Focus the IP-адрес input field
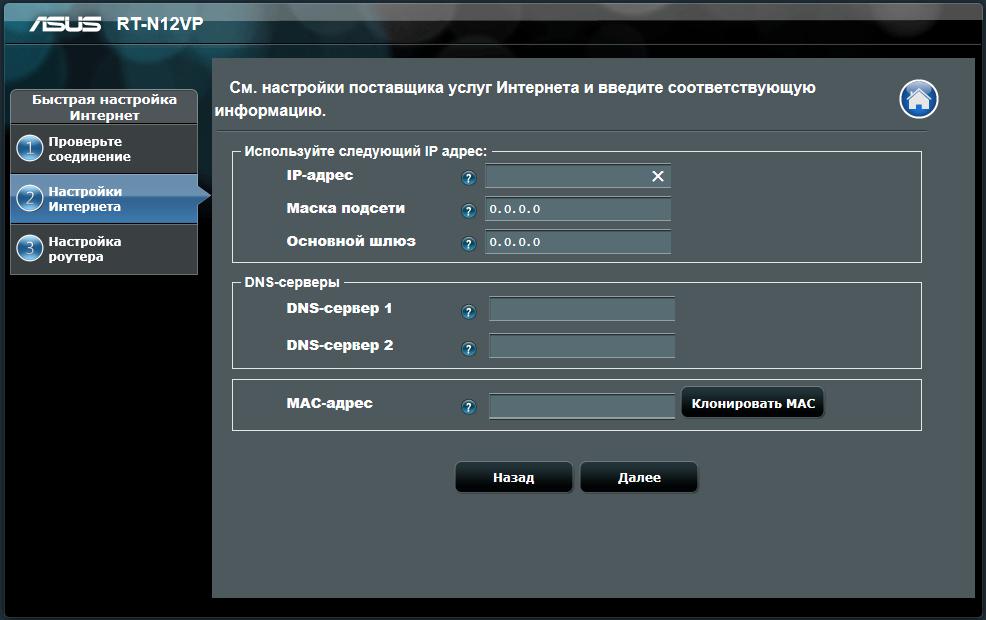986x620 pixels. point(565,176)
